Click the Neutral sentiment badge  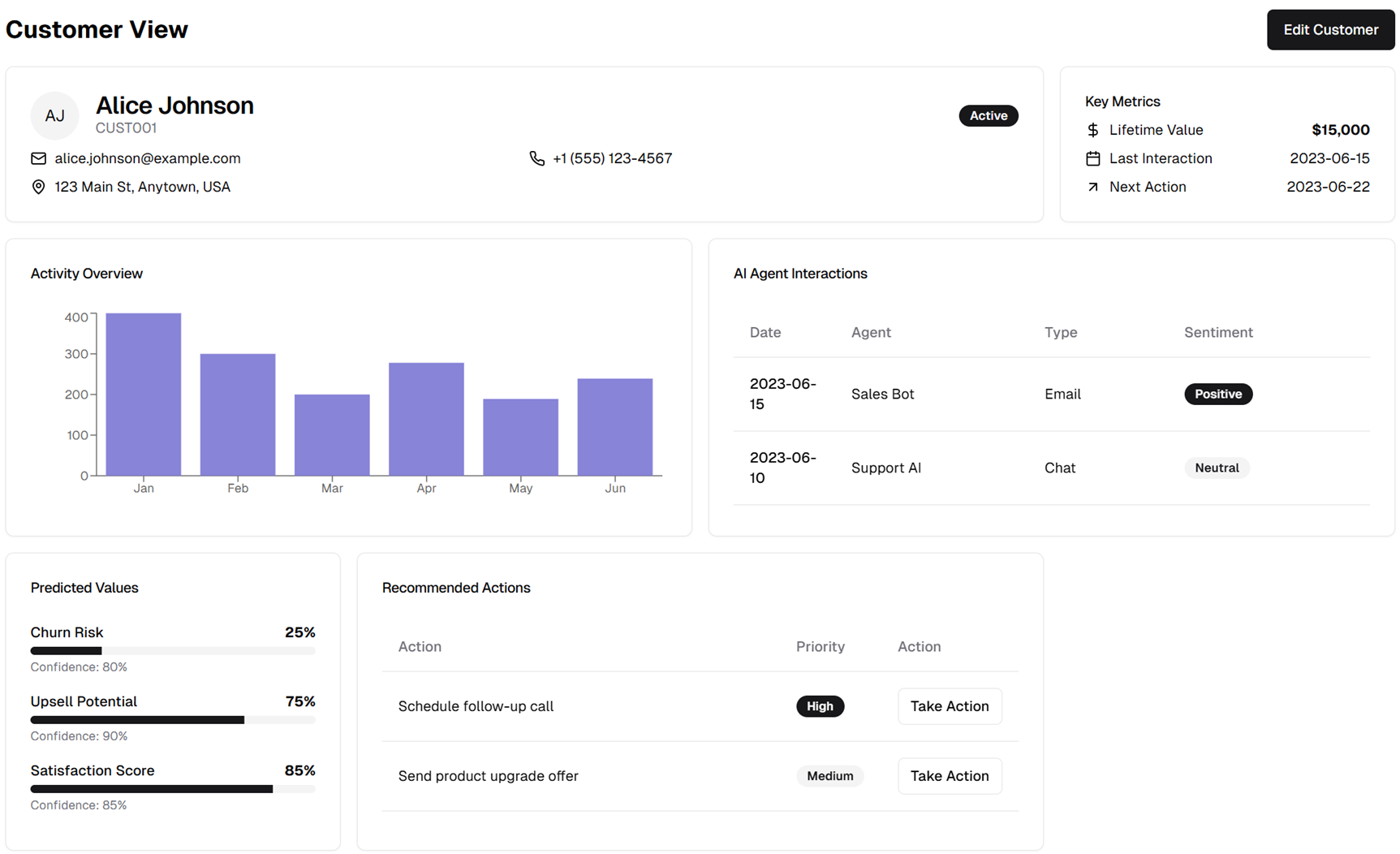tap(1216, 468)
